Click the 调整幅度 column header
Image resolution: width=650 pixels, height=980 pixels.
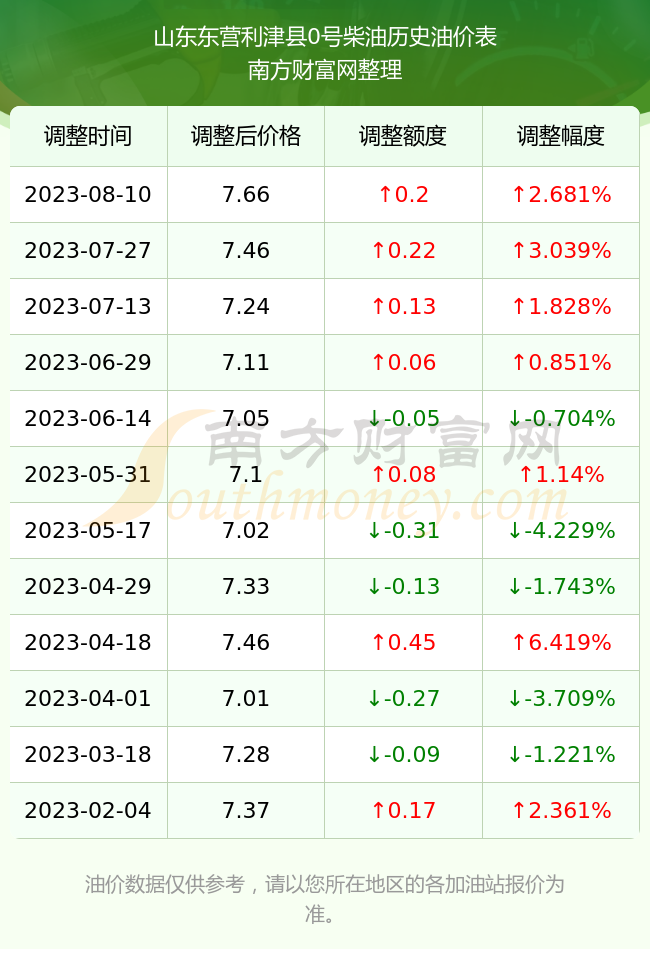(561, 136)
